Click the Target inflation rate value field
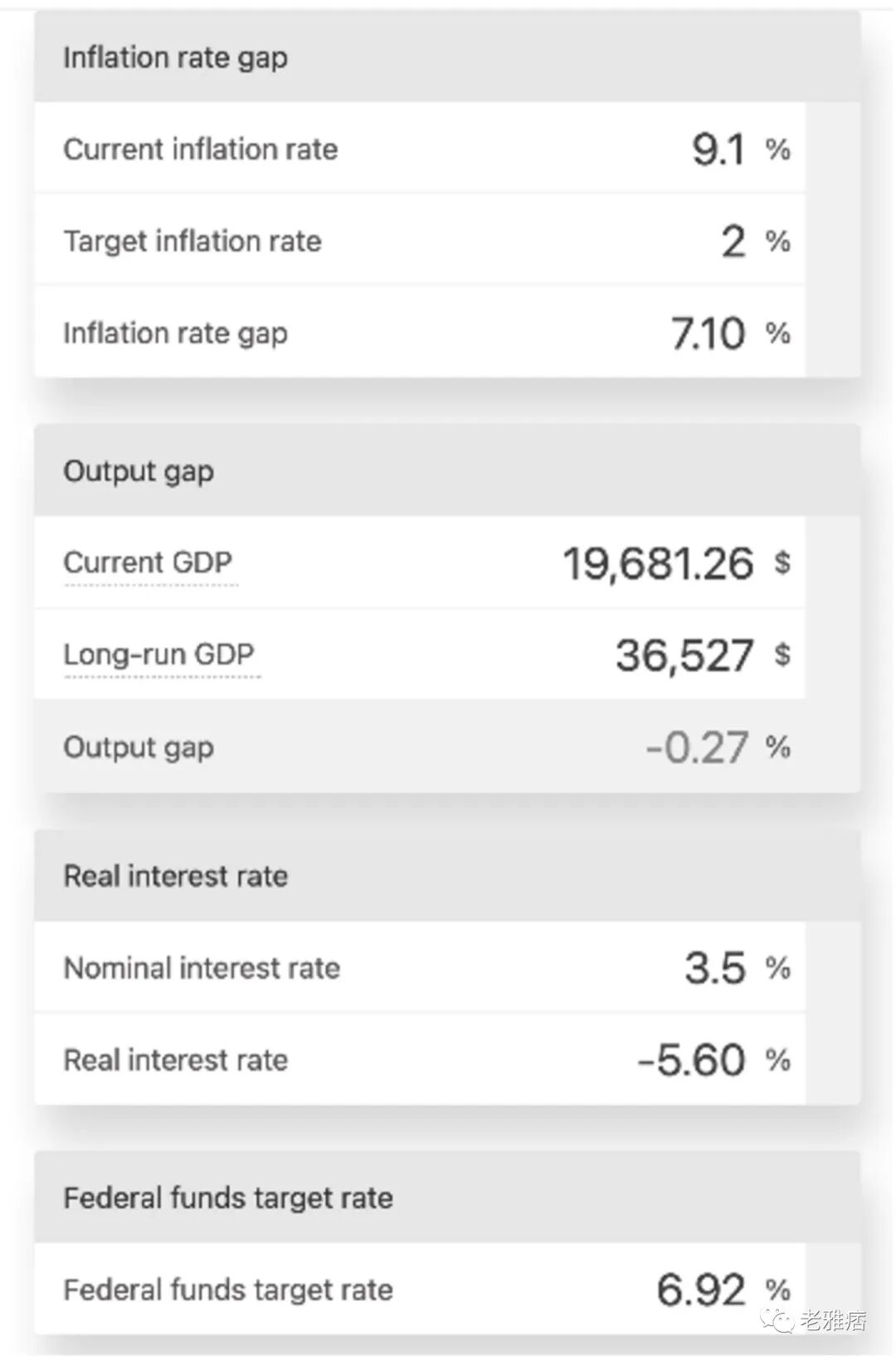This screenshot has height=1360, width=896. pos(733,241)
